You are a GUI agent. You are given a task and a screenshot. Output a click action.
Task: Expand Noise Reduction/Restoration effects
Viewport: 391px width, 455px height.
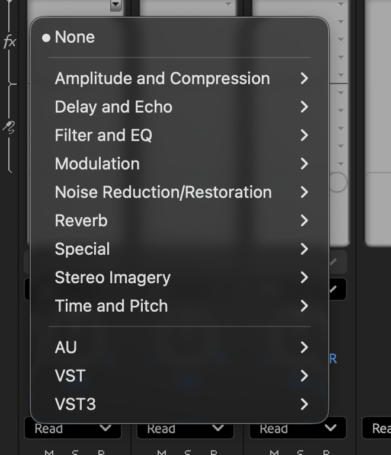tap(180, 192)
